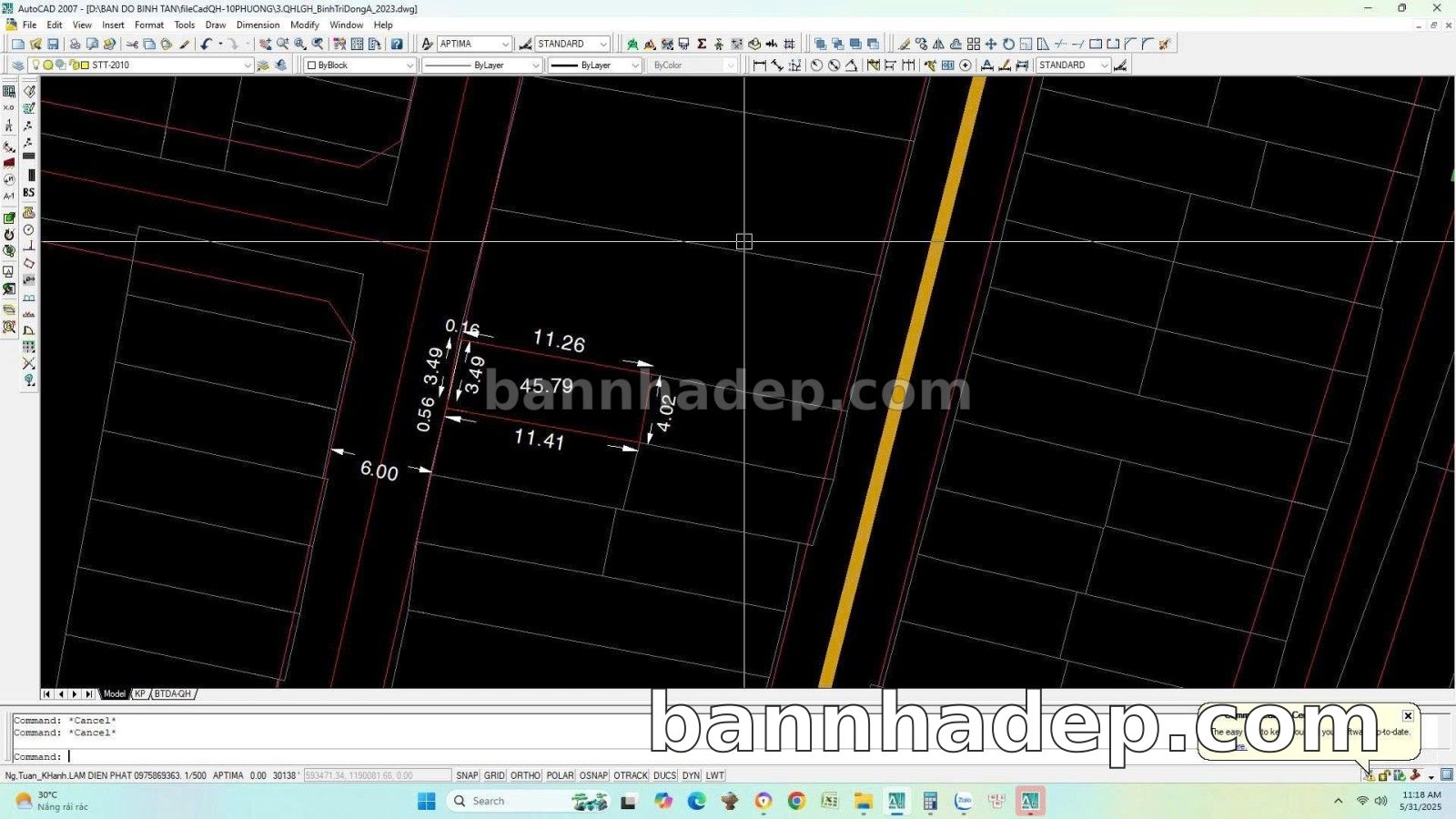The width and height of the screenshot is (1456, 819).
Task: Toggle ORTHO mode in status bar
Action: click(525, 775)
